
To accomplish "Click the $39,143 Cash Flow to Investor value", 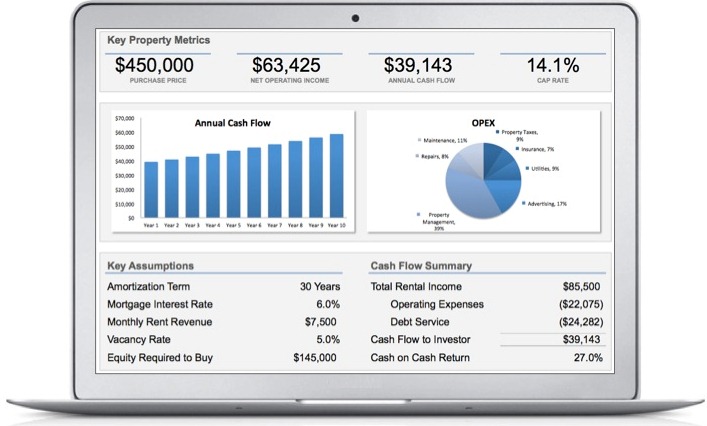I will pos(581,339).
